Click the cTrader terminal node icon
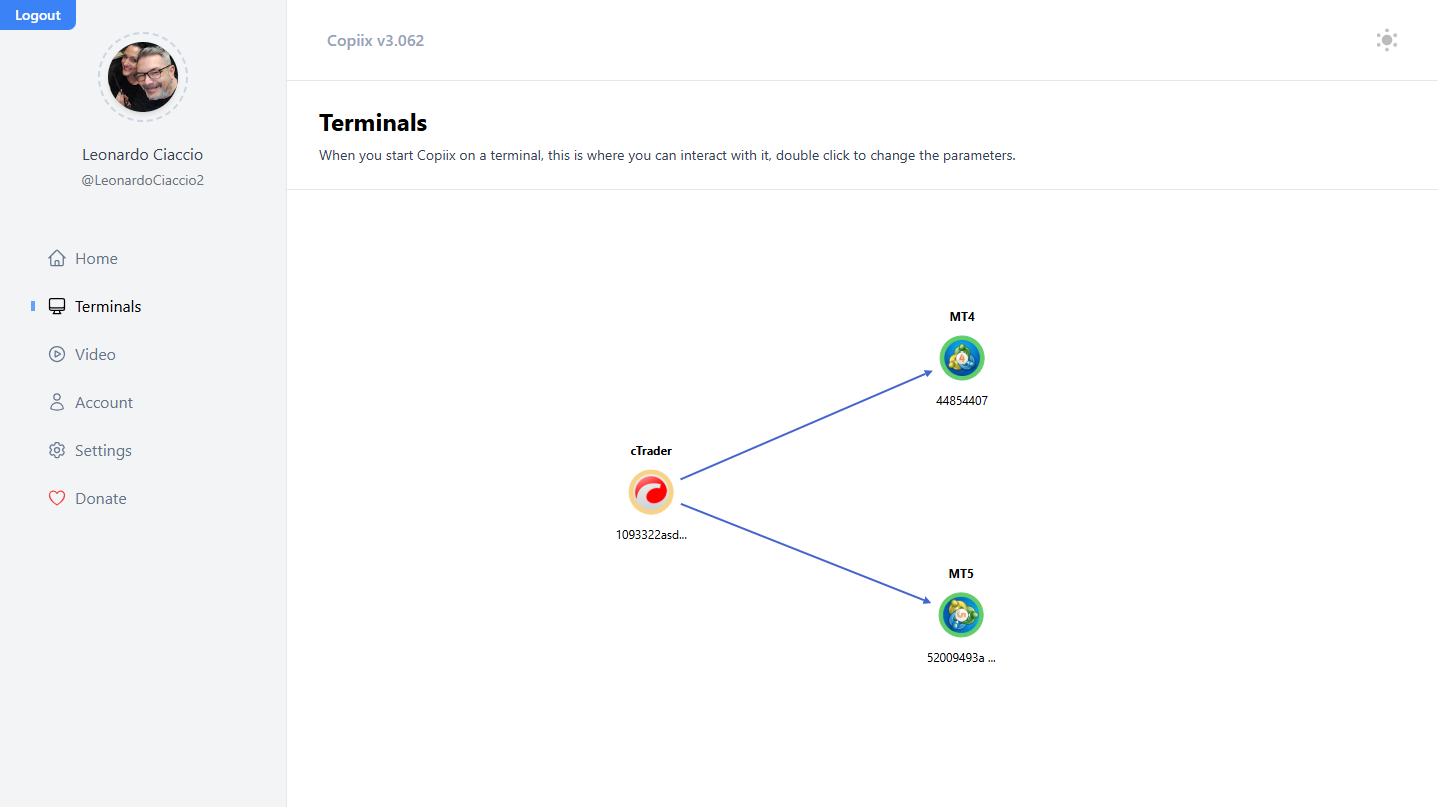This screenshot has width=1438, height=807. coord(651,492)
